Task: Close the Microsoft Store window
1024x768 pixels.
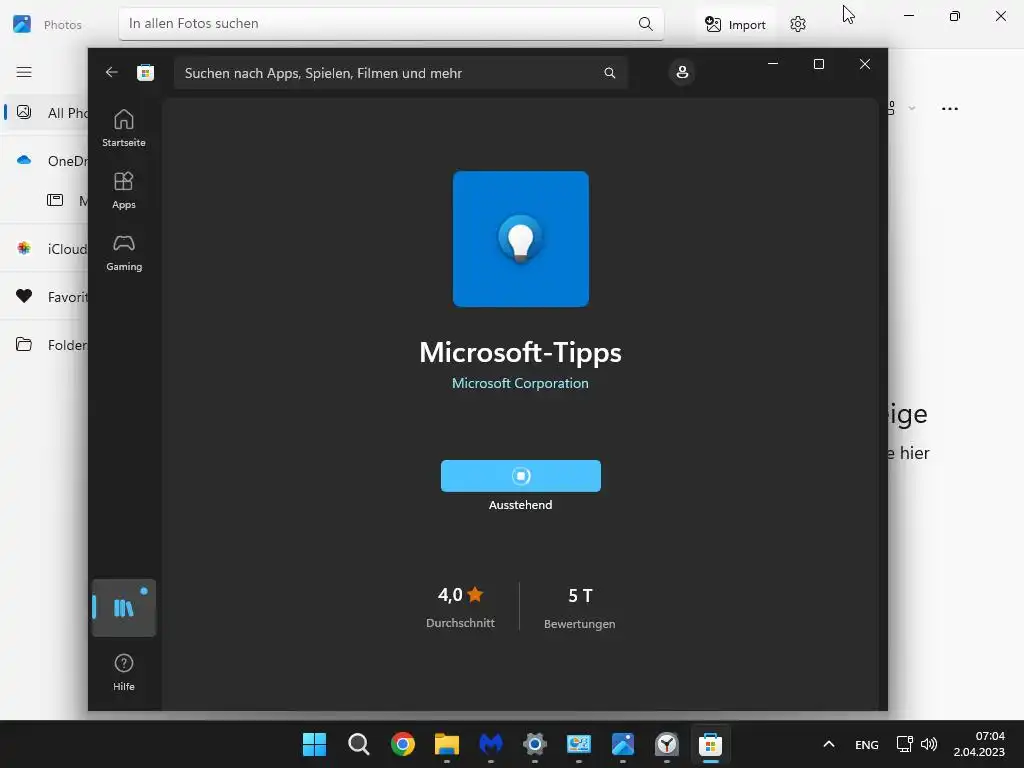Action: tap(865, 64)
